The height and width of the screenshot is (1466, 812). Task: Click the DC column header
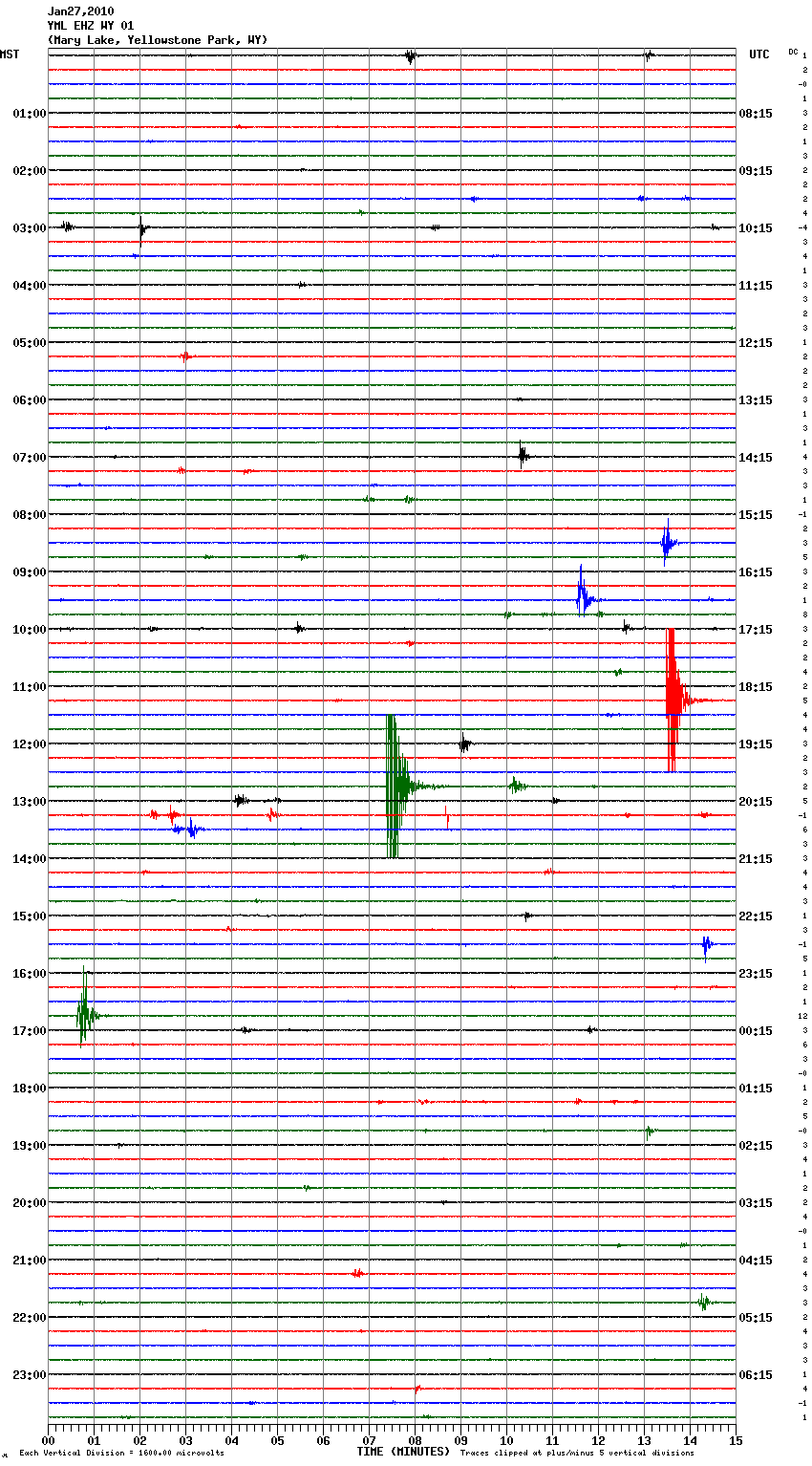point(793,51)
